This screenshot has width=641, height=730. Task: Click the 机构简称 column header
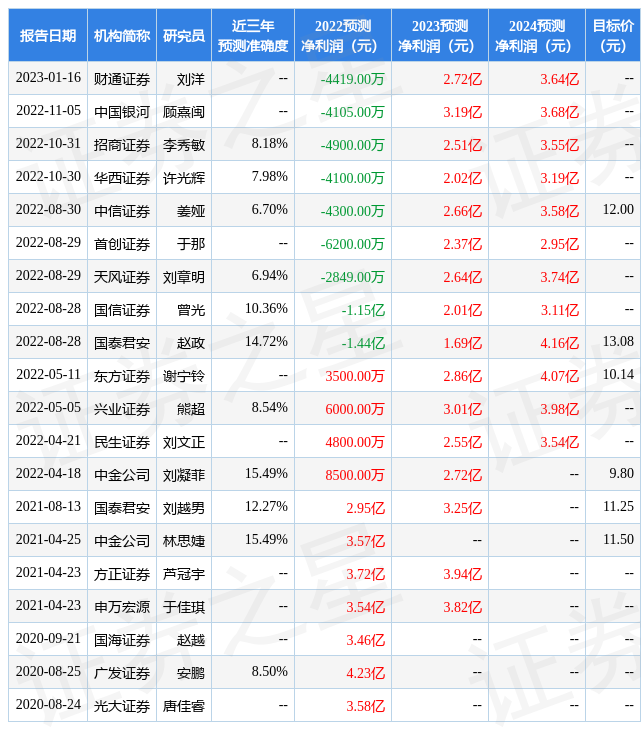(x=122, y=35)
